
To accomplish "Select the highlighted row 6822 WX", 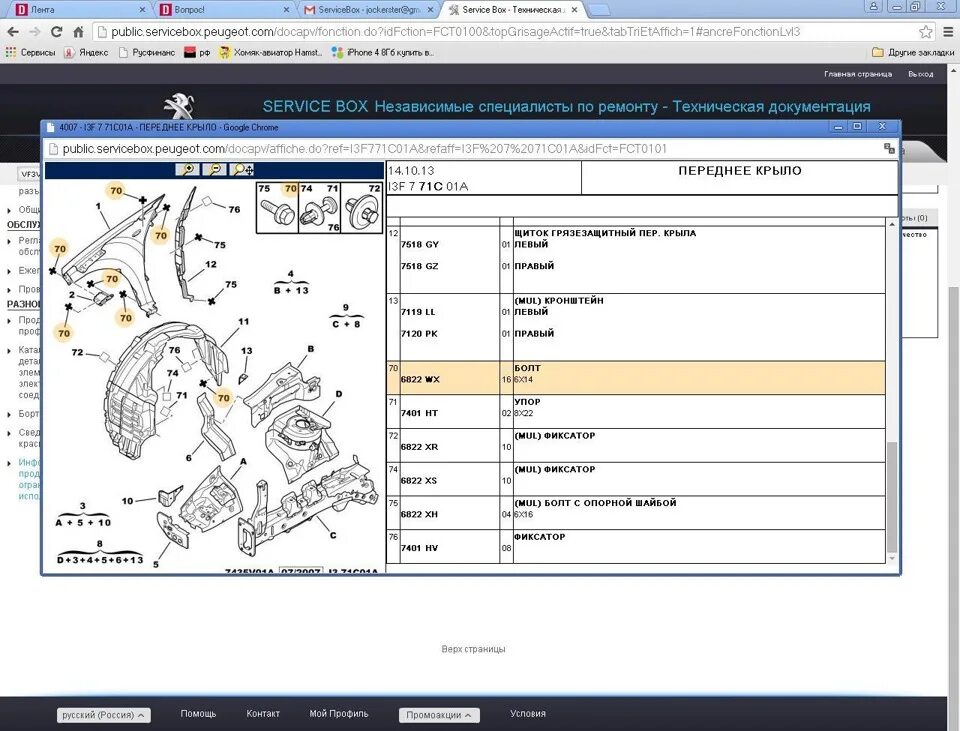I will point(636,377).
